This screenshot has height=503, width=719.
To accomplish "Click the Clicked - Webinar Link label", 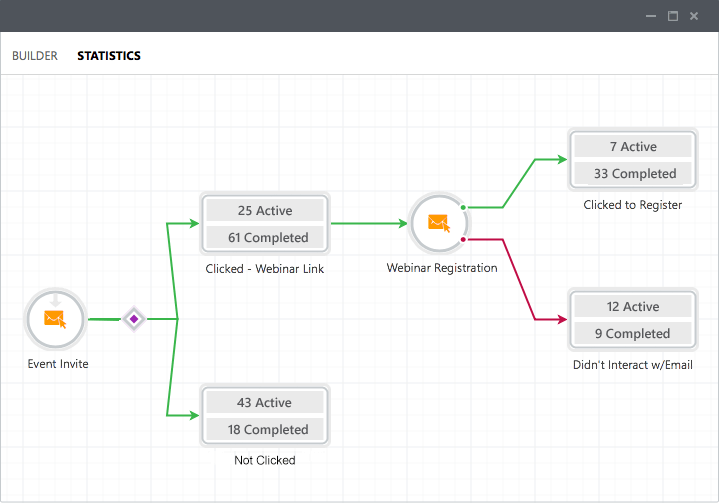I will click(265, 269).
